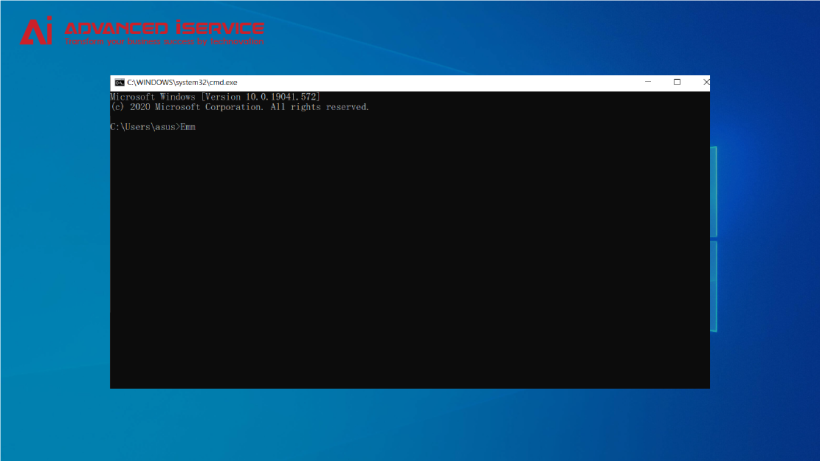The height and width of the screenshot is (461, 820).
Task: Click the typed 'Emm' command text
Action: [188, 127]
